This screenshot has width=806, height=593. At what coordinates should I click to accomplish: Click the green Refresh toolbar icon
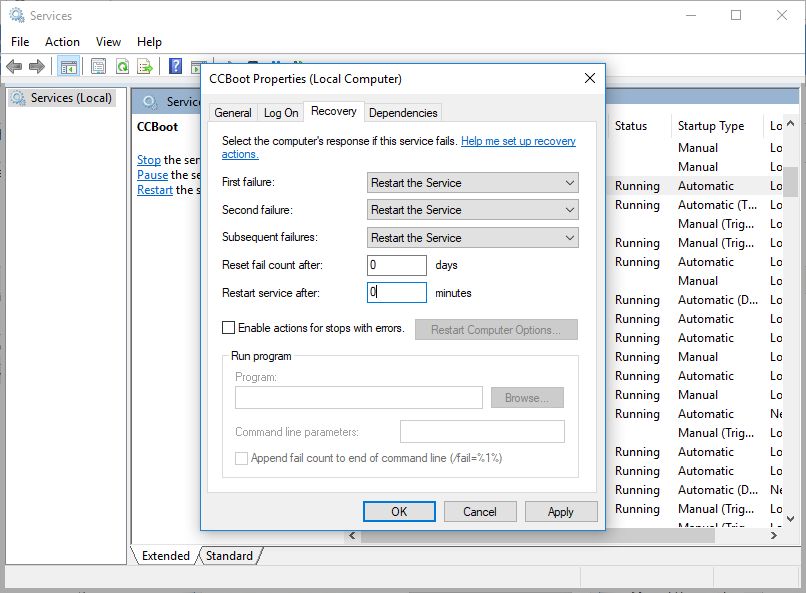point(122,66)
